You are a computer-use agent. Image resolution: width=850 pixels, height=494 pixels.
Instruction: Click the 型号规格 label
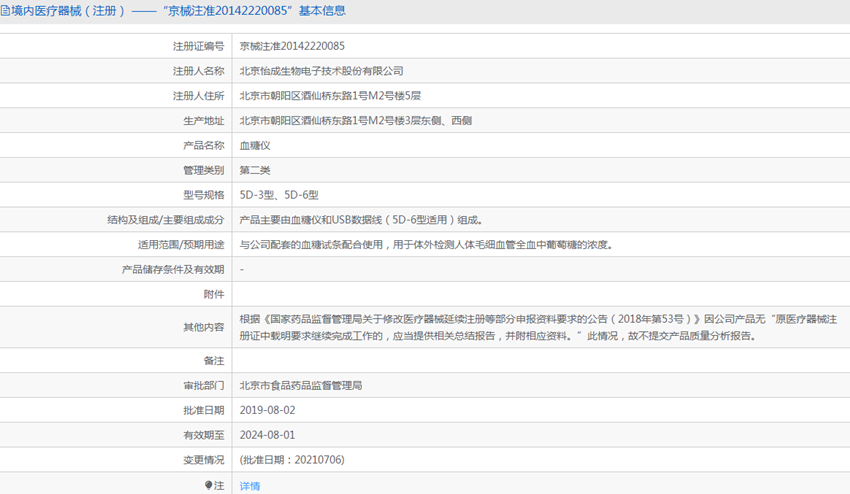coord(203,195)
